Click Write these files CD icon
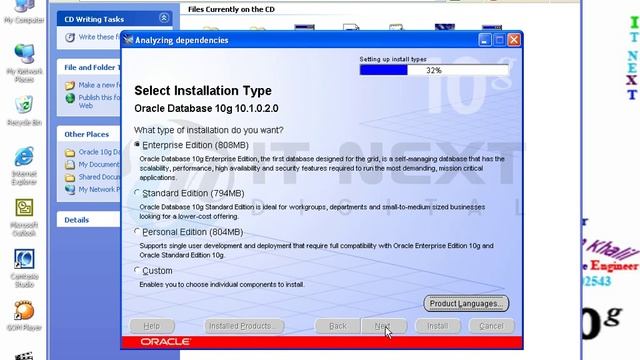 70,37
